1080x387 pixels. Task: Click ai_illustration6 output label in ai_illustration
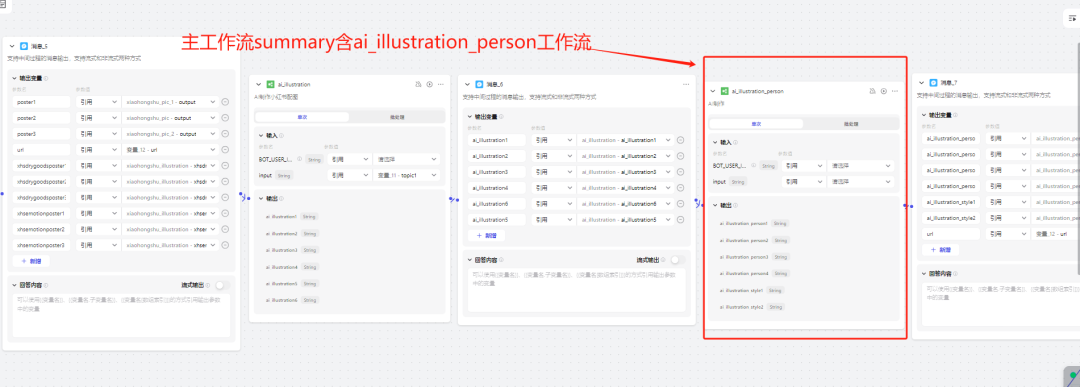pos(282,300)
